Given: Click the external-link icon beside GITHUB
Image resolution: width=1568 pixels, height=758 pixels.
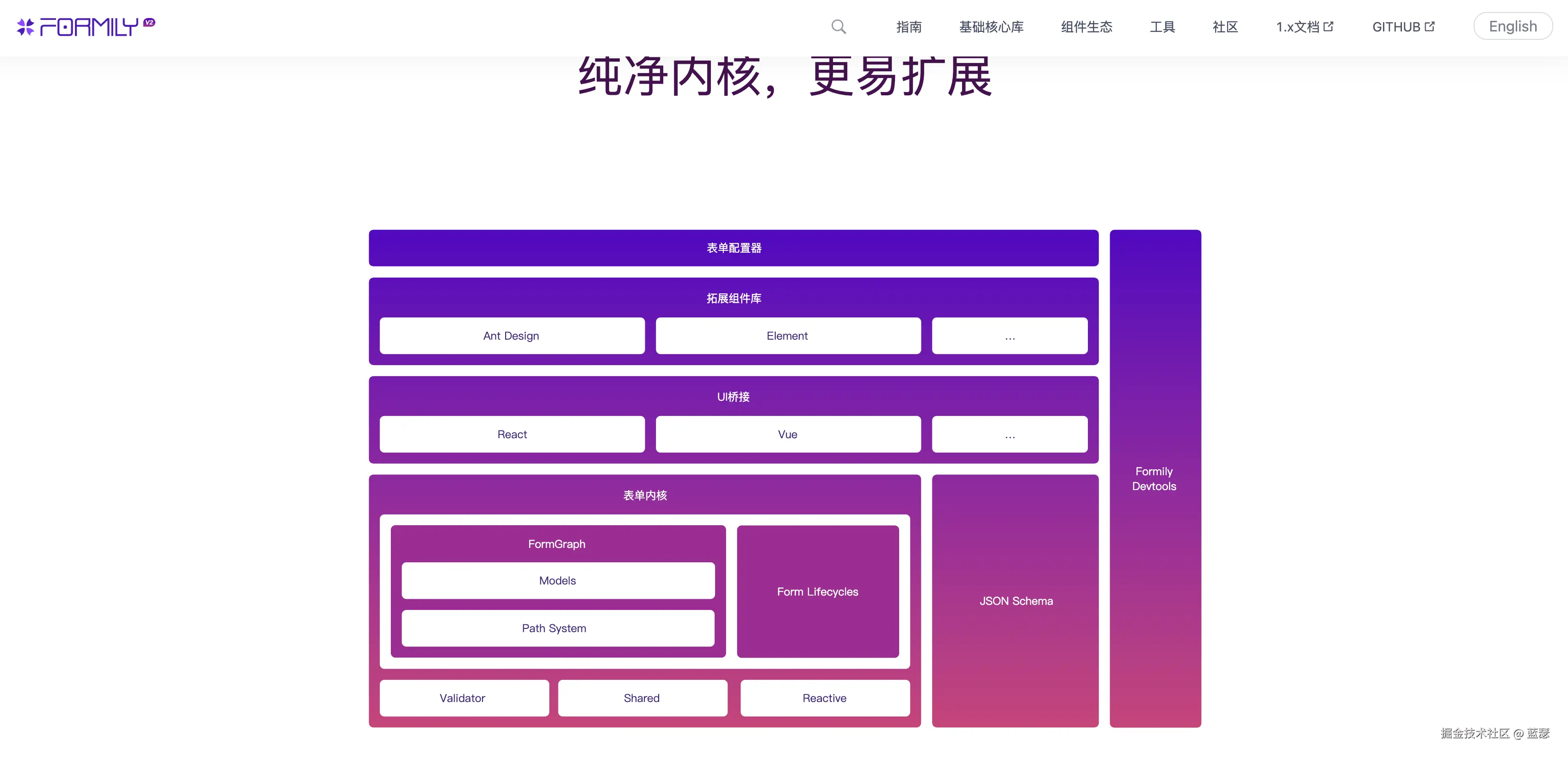Looking at the screenshot, I should [x=1430, y=26].
